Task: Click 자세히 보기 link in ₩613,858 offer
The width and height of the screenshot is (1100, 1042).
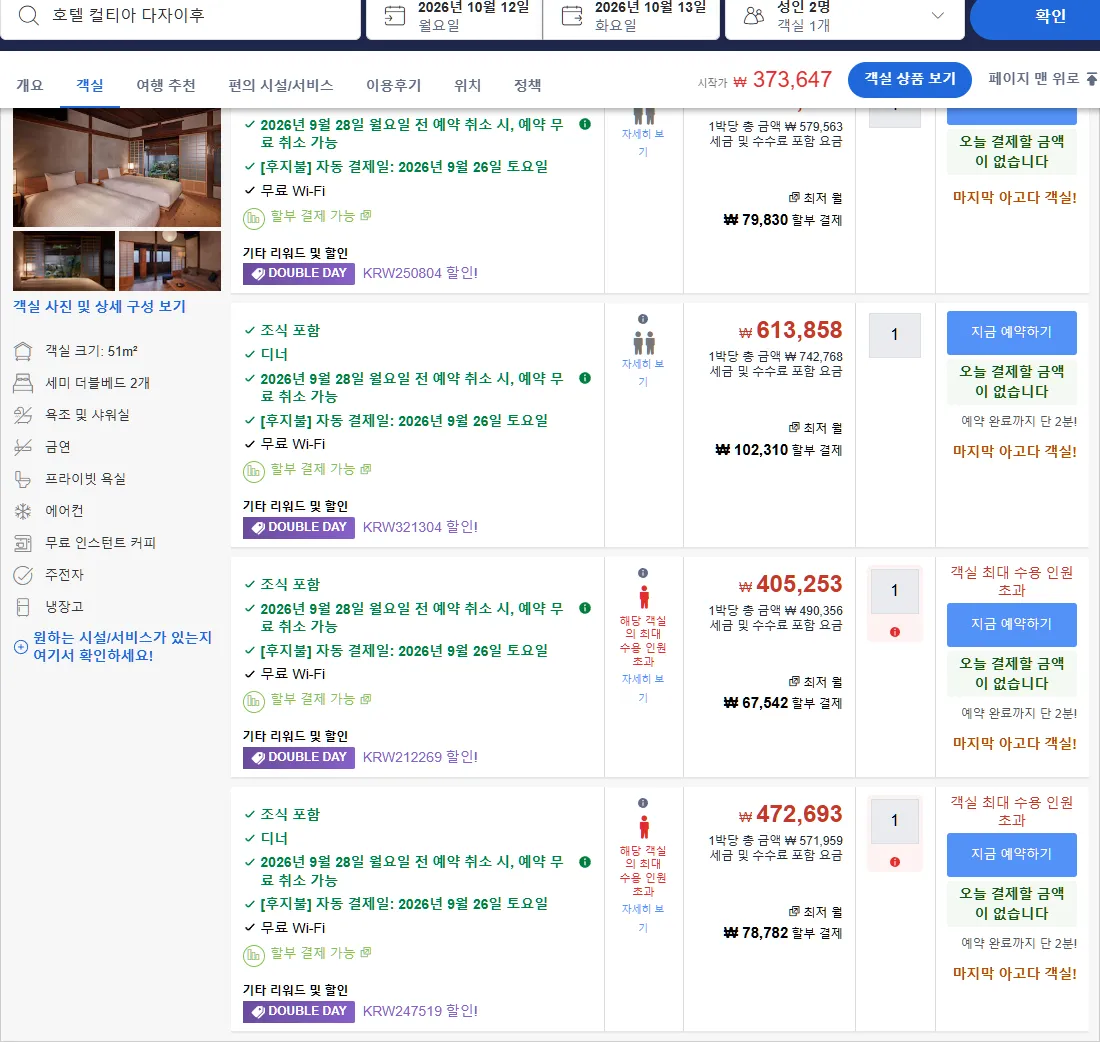Action: point(643,373)
